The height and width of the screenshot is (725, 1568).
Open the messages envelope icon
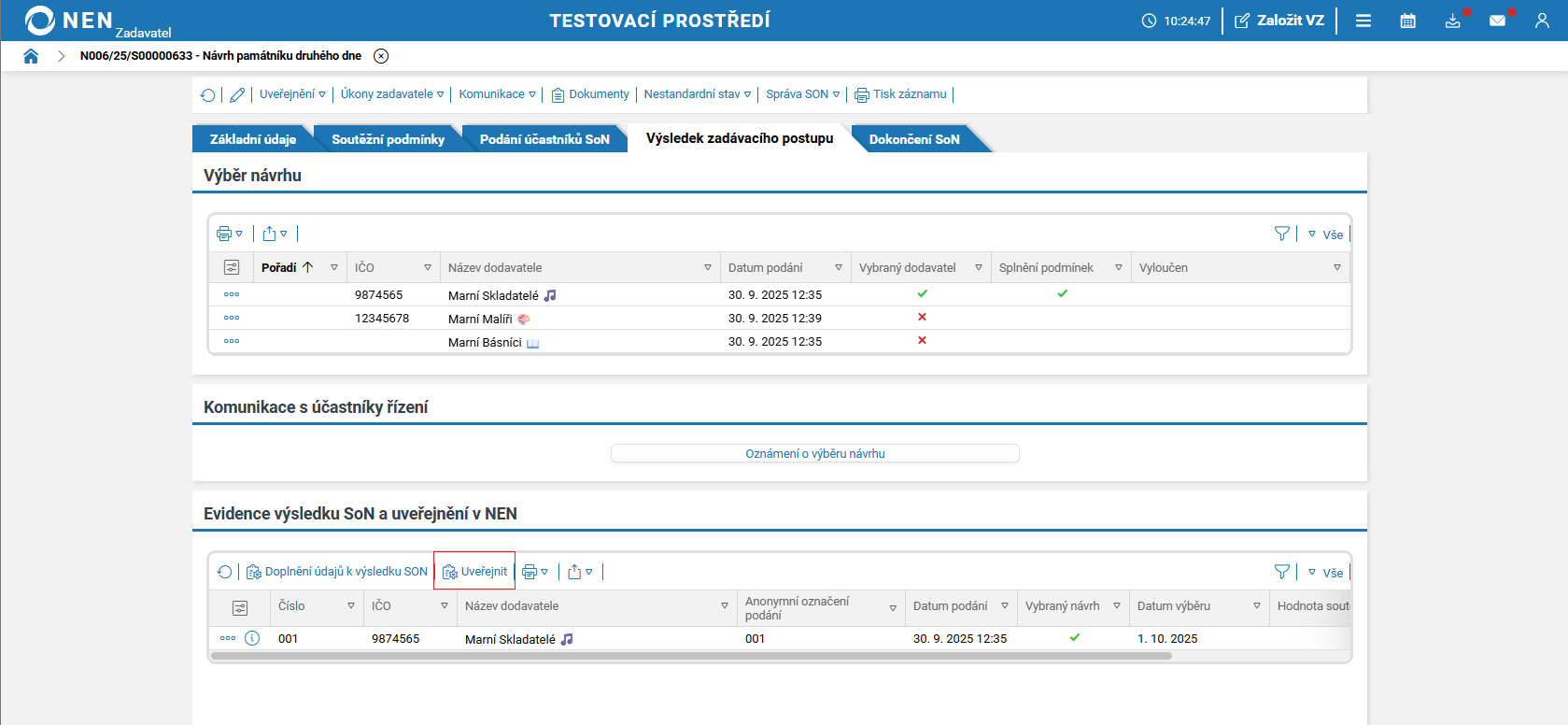tap(1497, 21)
